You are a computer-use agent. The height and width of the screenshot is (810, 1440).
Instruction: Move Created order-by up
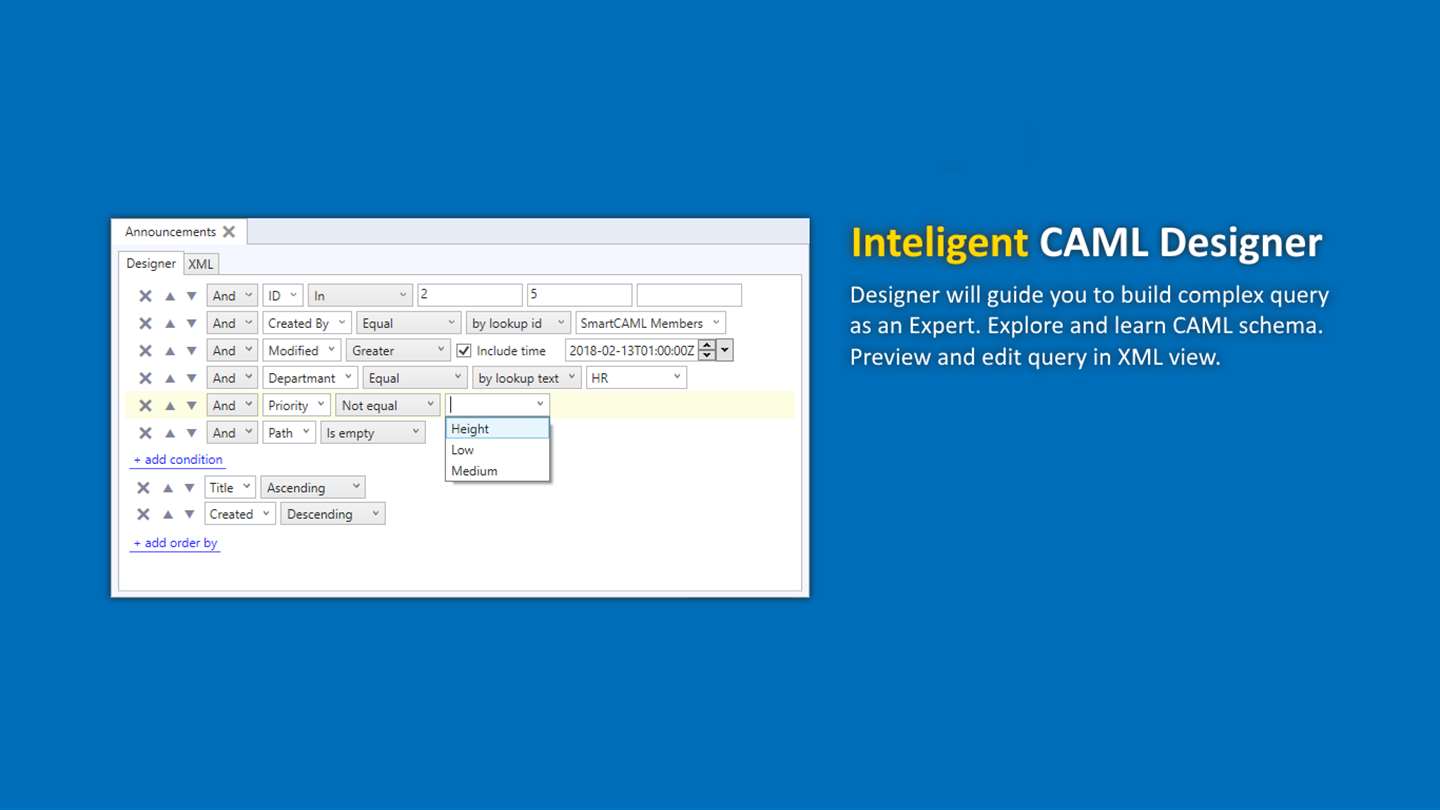(x=168, y=514)
